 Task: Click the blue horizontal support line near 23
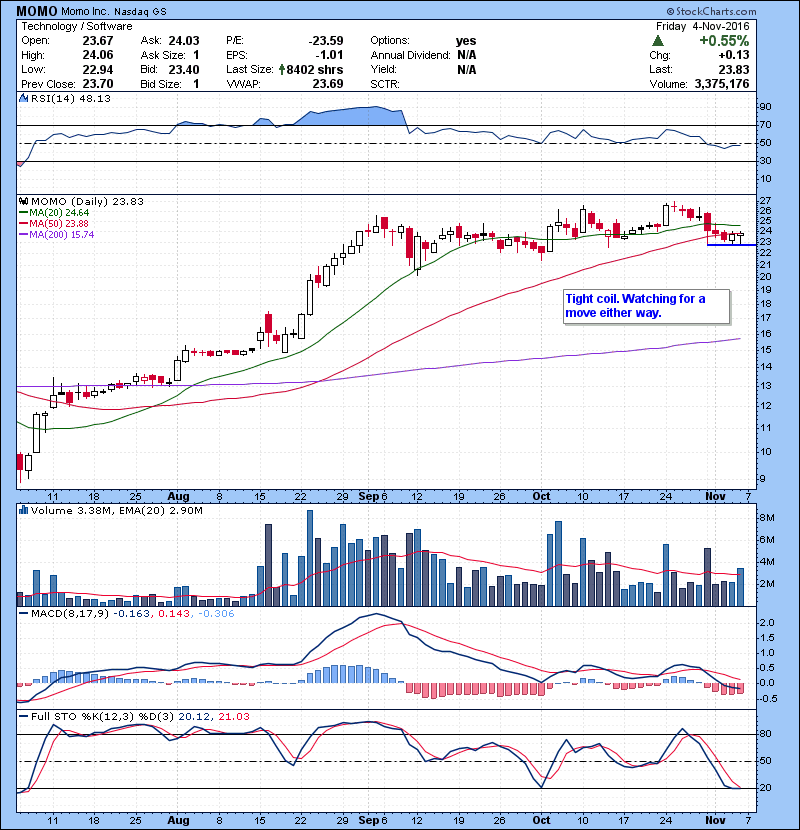[732, 245]
